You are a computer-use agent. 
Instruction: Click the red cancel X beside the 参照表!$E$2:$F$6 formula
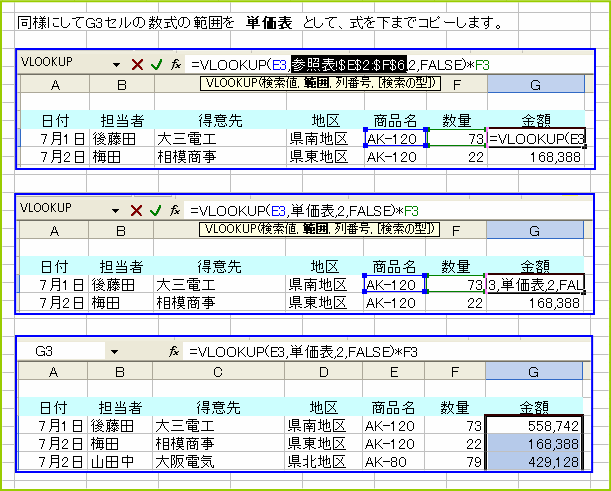[x=137, y=65]
